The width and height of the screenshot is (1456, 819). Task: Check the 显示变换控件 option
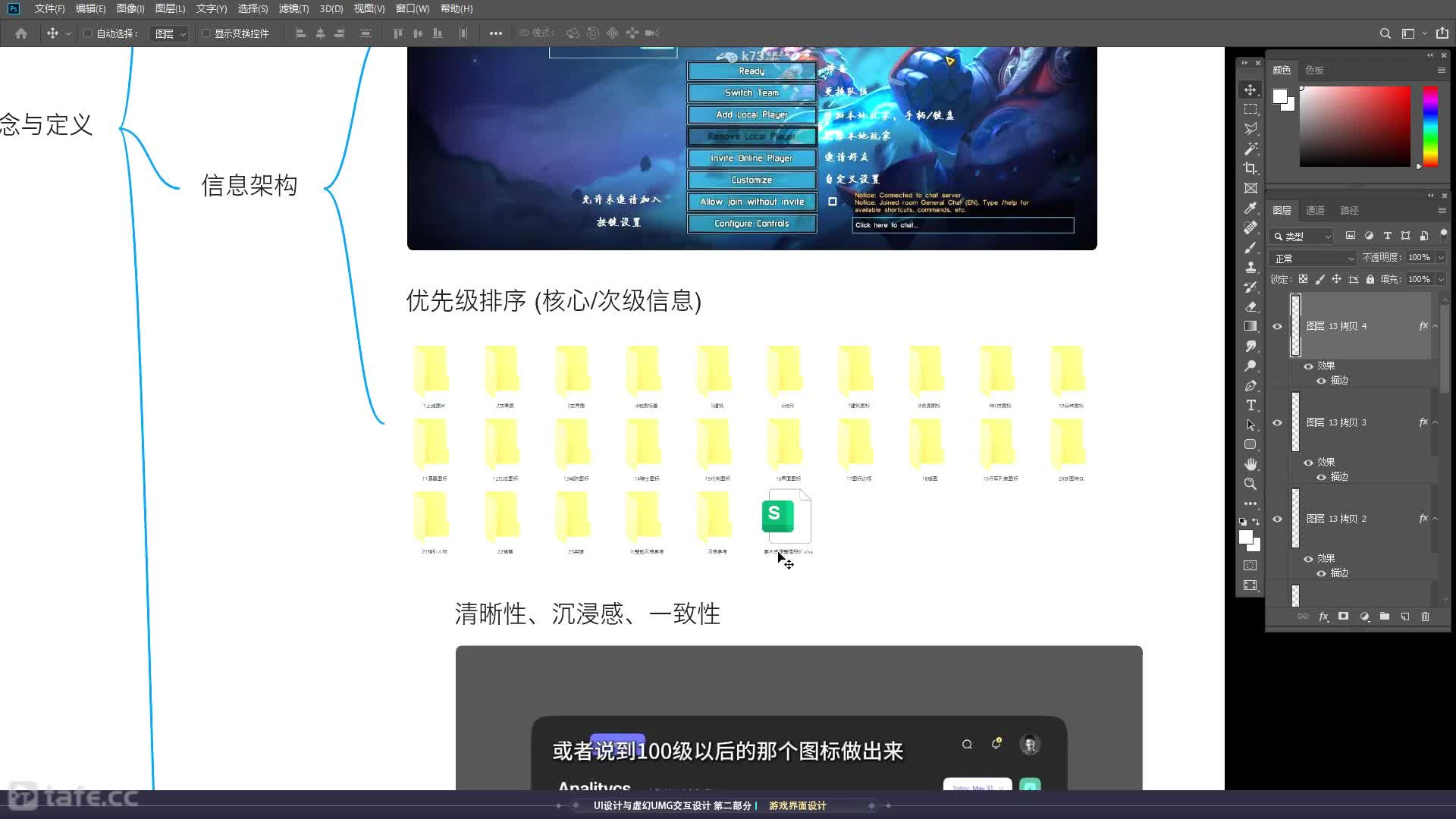206,33
